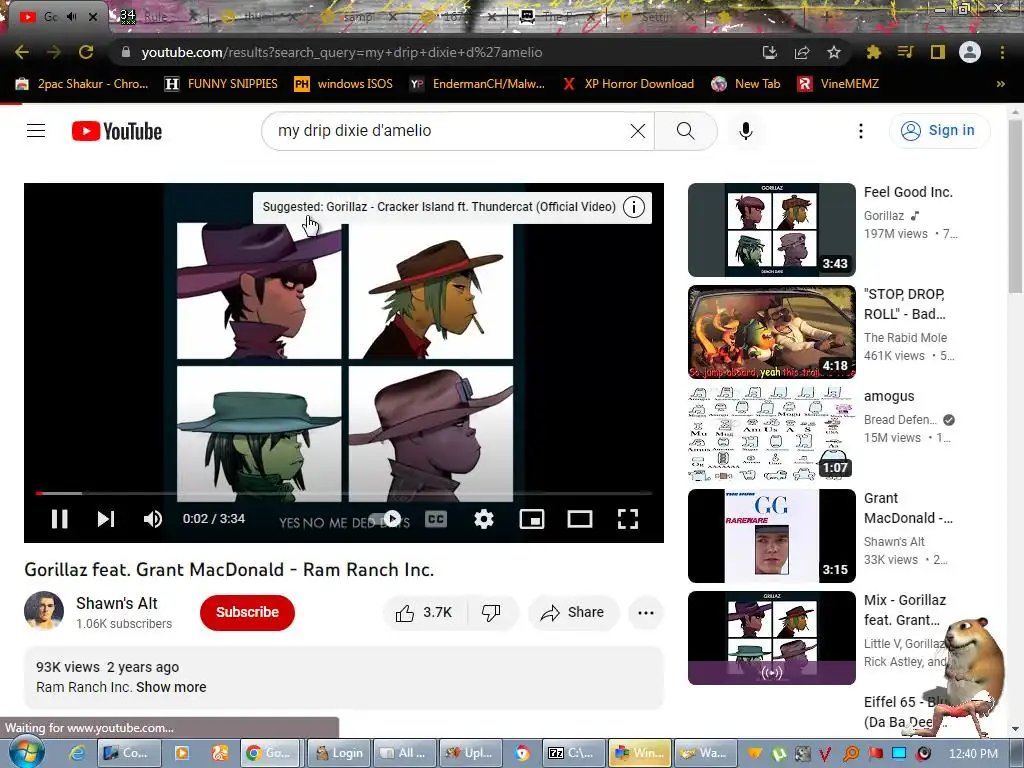Click the video progress bar
Viewport: 1024px width, 768px height.
pyautogui.click(x=344, y=493)
